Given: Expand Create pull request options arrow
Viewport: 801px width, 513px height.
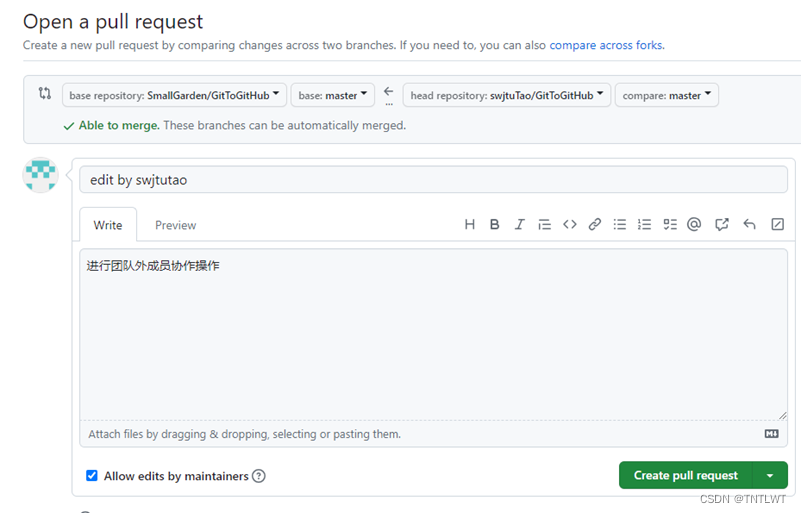Looking at the screenshot, I should [770, 476].
